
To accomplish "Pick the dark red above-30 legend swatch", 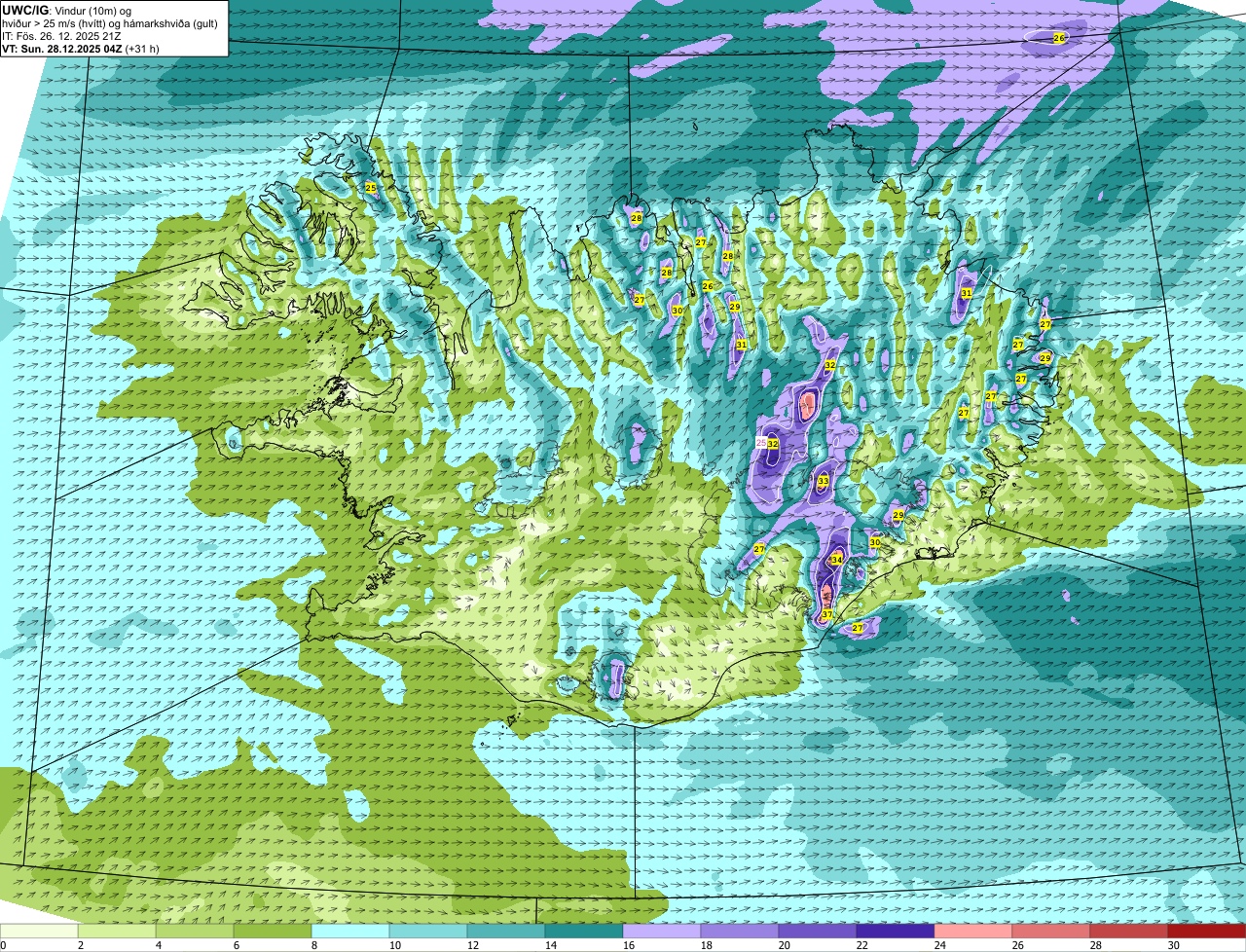I will pos(1207,931).
